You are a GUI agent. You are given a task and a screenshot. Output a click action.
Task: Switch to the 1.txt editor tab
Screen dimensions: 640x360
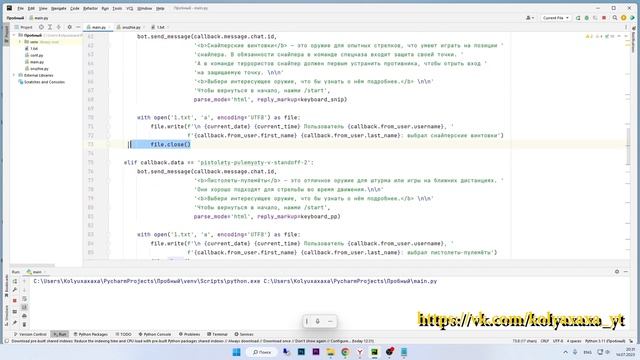click(160, 27)
